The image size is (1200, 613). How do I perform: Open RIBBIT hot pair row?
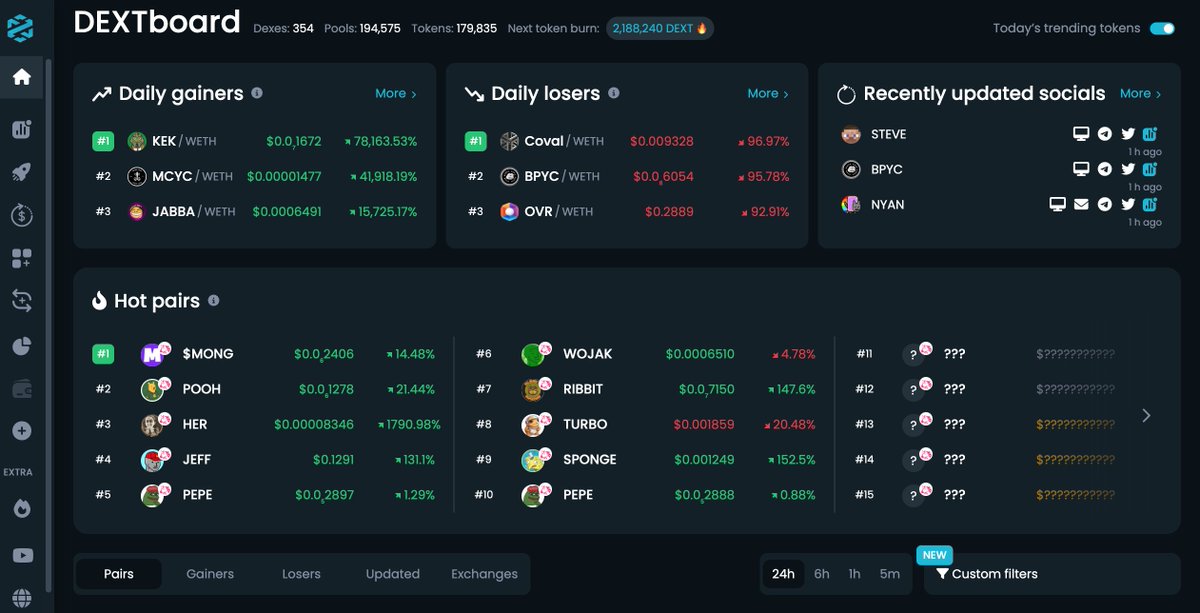pyautogui.click(x=645, y=389)
